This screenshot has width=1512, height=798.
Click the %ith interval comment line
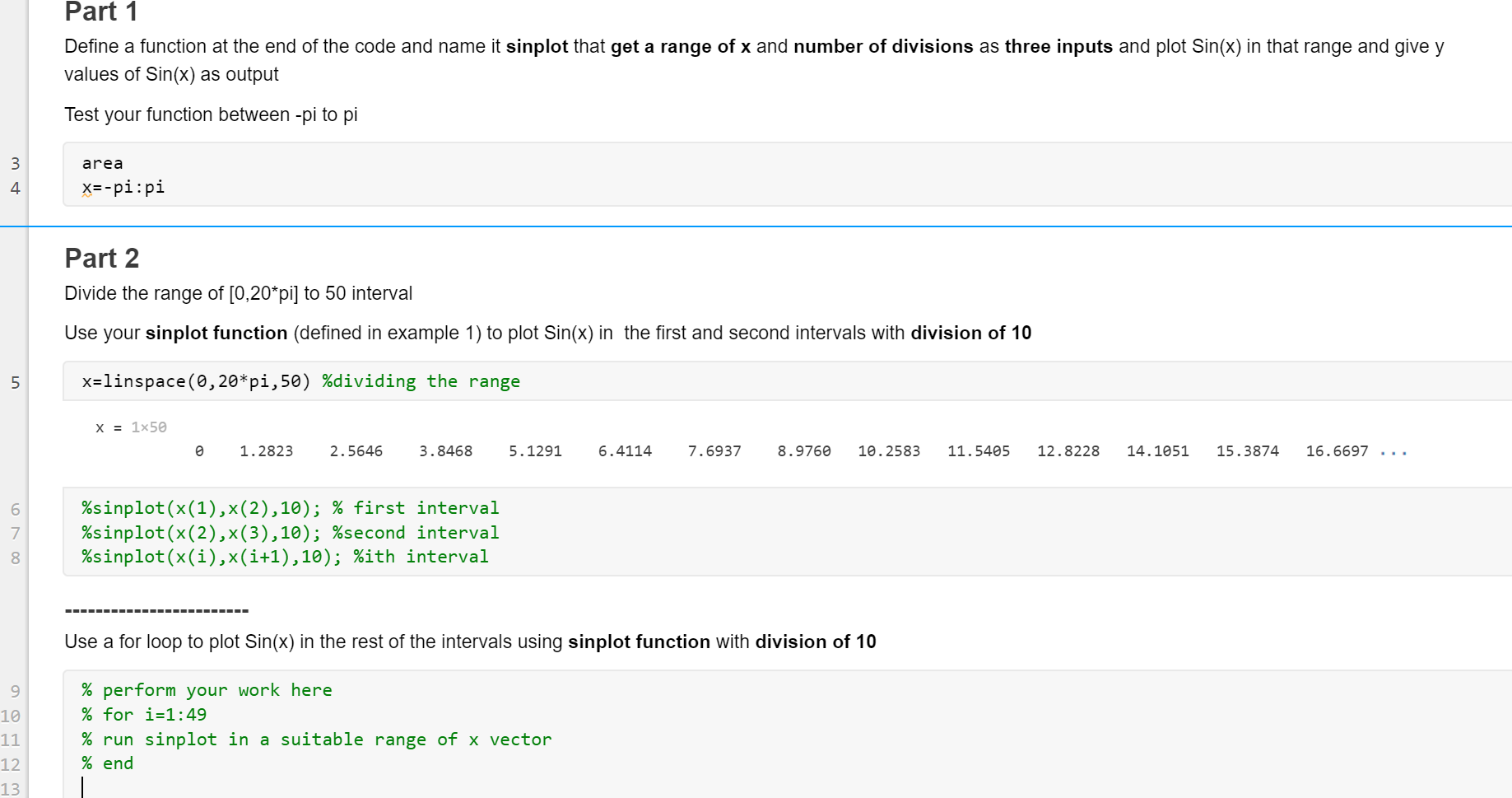pos(421,557)
